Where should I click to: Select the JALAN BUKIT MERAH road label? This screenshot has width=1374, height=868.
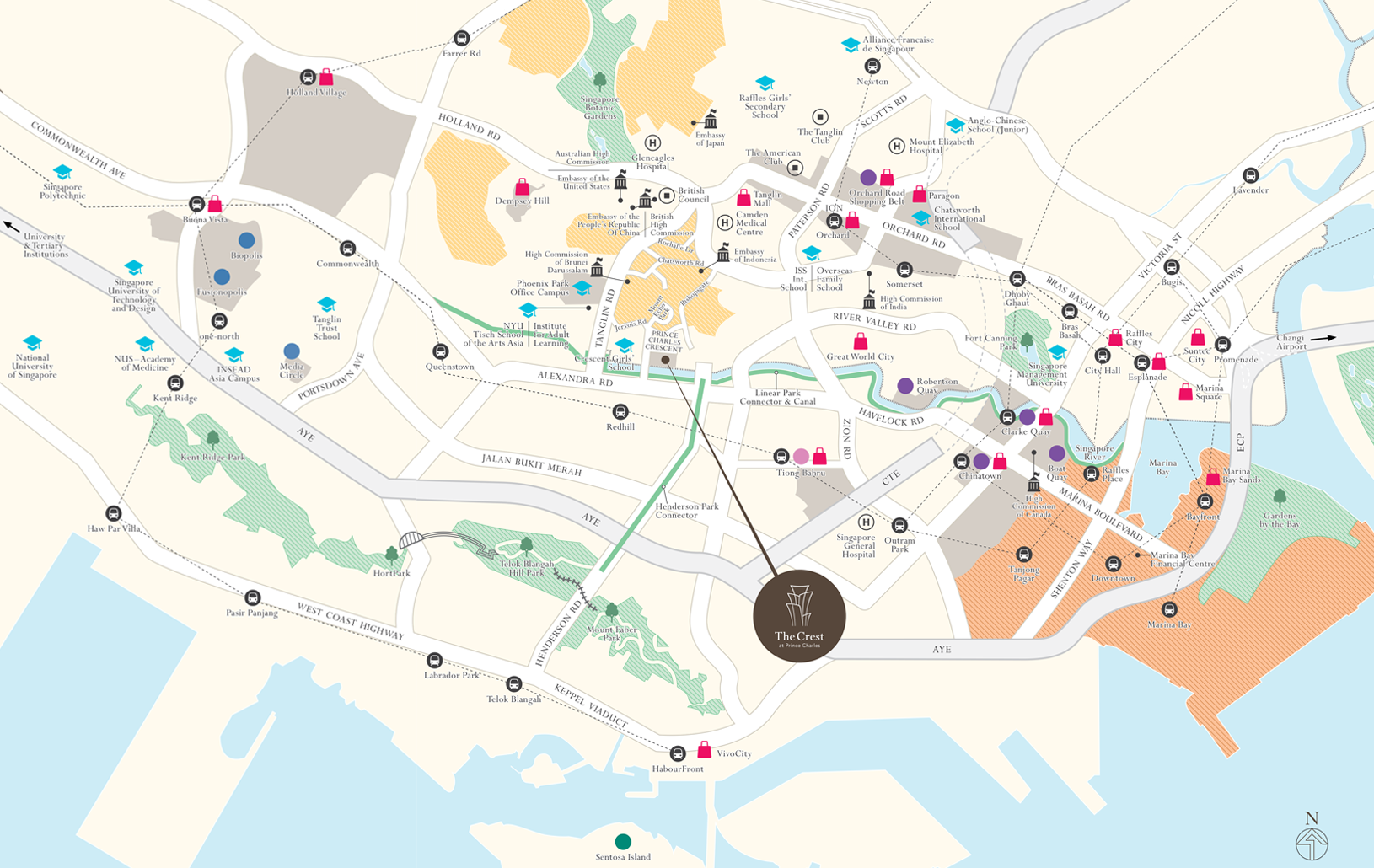[531, 464]
